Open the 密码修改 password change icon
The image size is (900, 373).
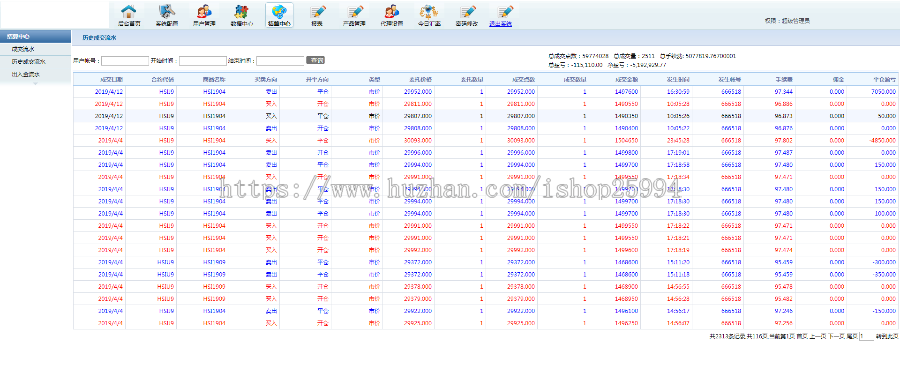[467, 15]
